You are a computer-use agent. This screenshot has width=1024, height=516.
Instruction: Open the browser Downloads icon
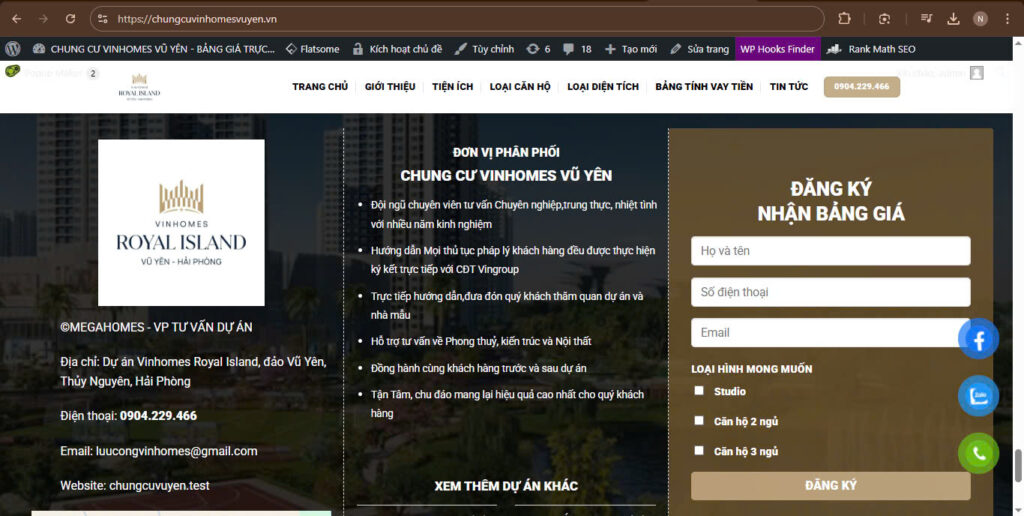coord(953,19)
